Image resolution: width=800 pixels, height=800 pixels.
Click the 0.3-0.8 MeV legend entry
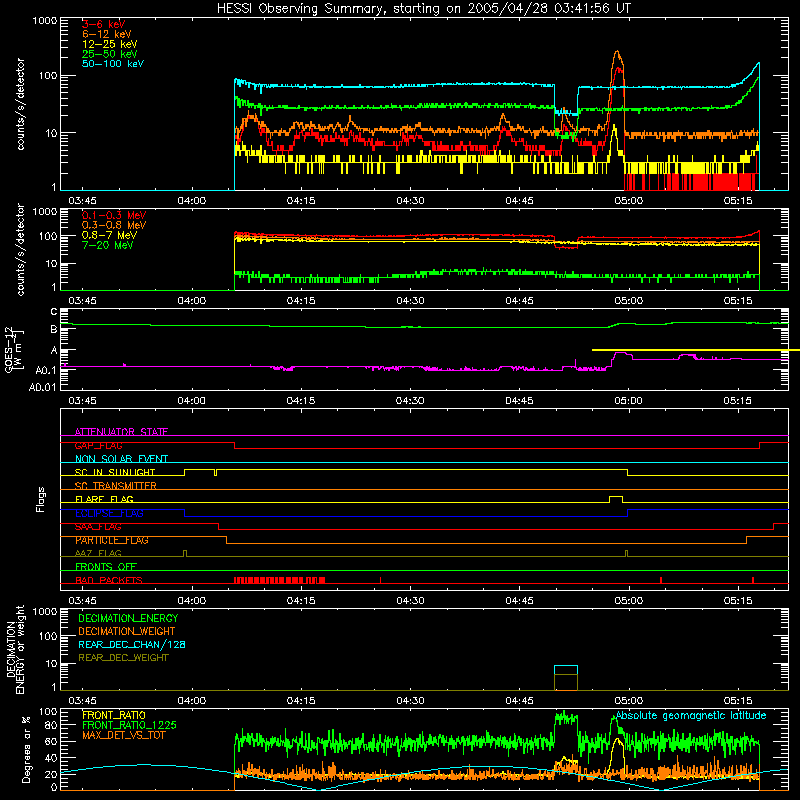point(114,225)
